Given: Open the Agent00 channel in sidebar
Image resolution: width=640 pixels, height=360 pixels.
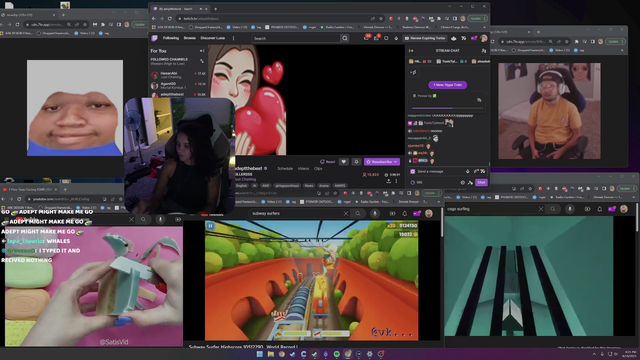Looking at the screenshot, I should pyautogui.click(x=178, y=86).
